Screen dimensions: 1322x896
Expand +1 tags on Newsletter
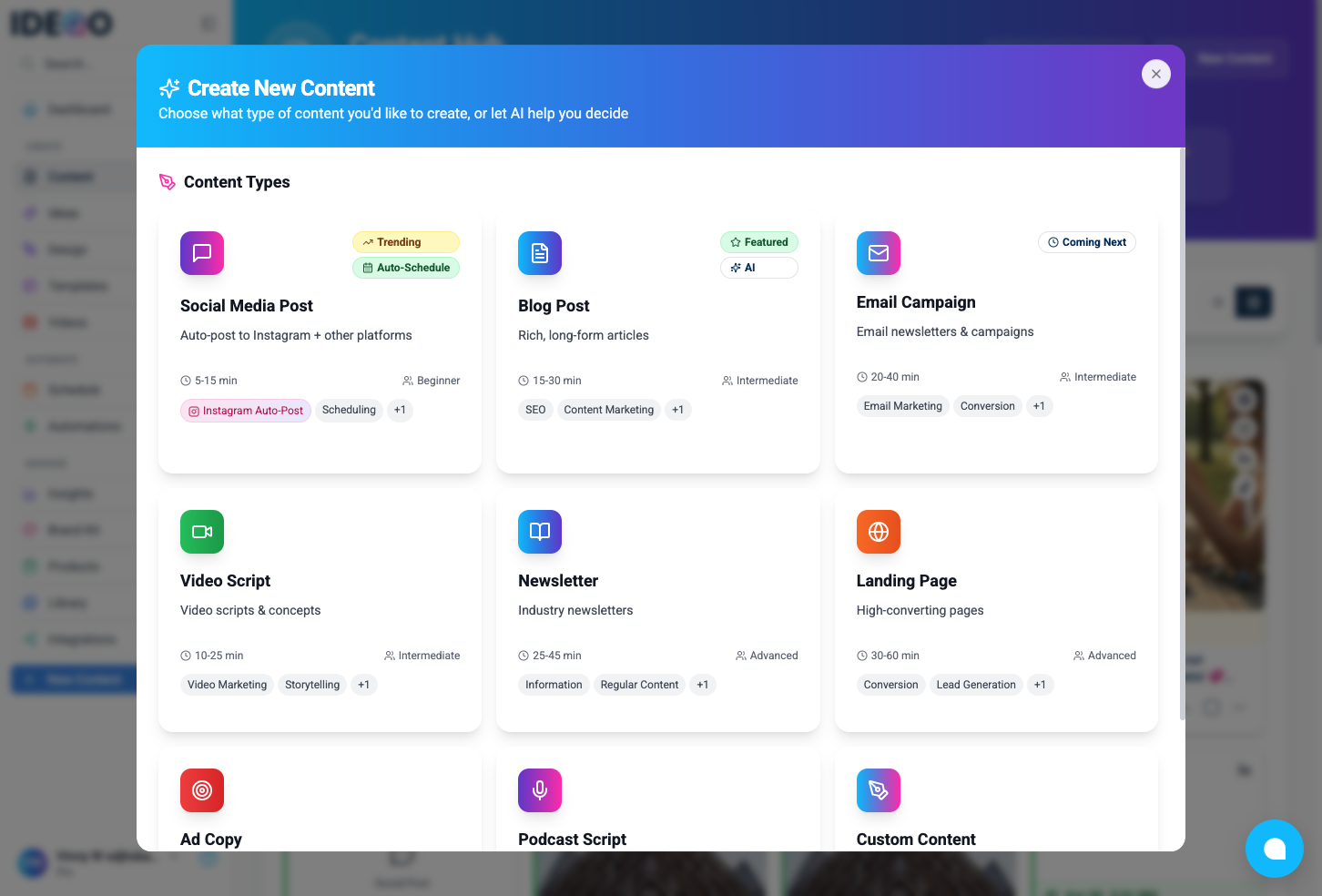(x=703, y=685)
